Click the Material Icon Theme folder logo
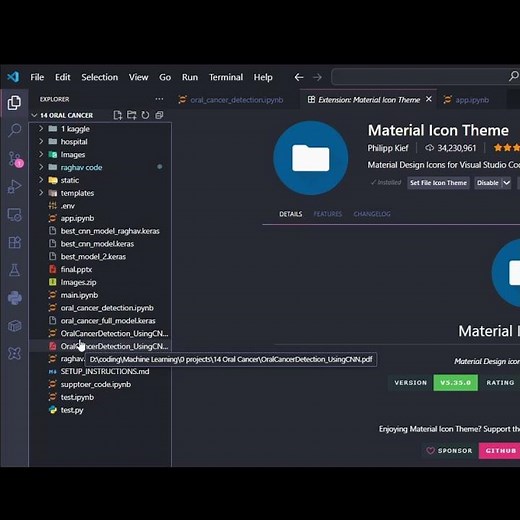 (311, 158)
